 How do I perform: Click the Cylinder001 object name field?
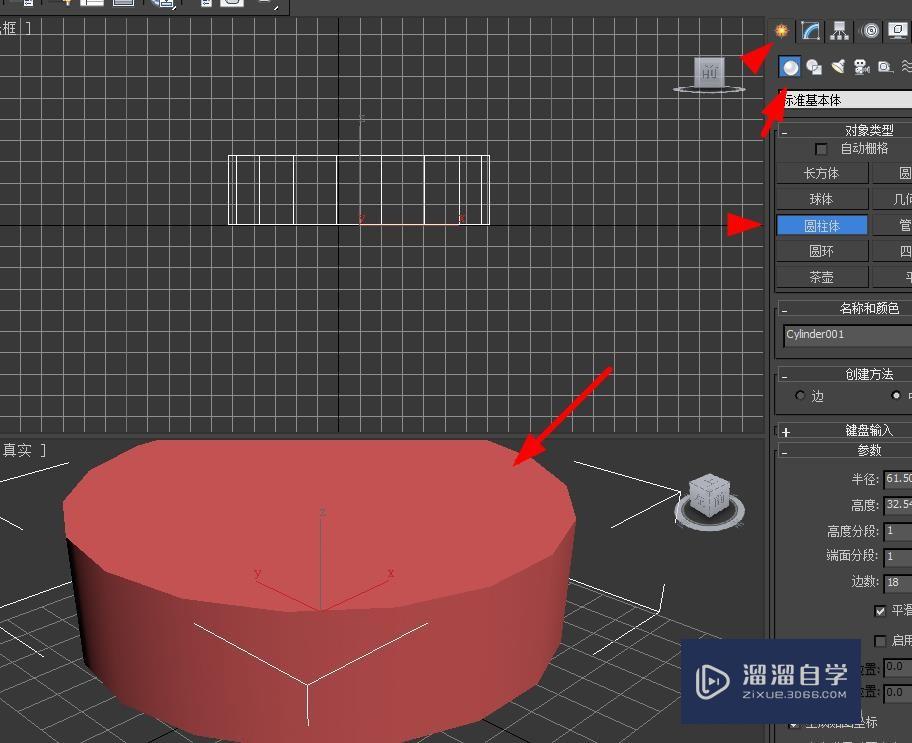pyautogui.click(x=847, y=335)
